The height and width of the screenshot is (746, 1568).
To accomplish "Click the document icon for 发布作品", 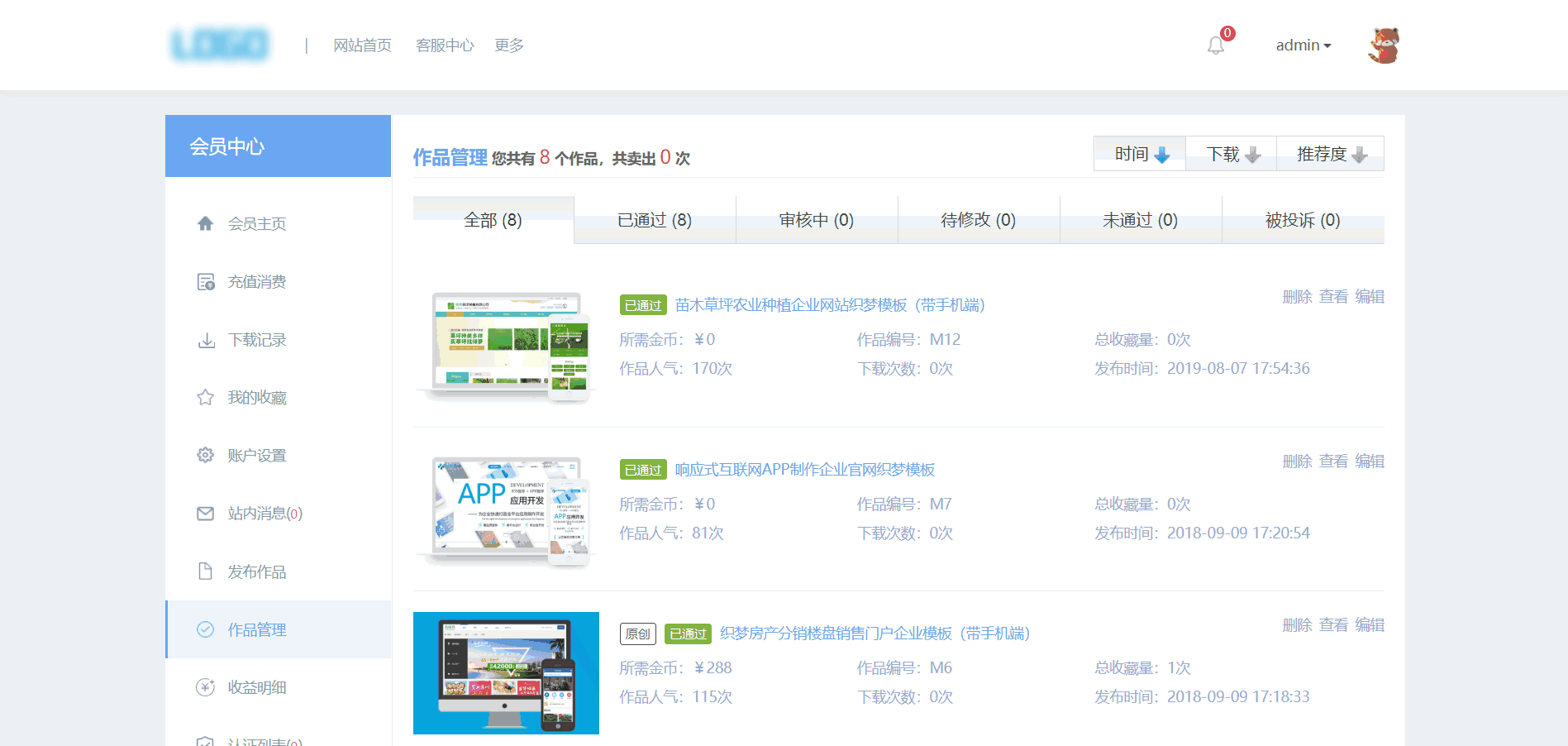I will point(206,571).
